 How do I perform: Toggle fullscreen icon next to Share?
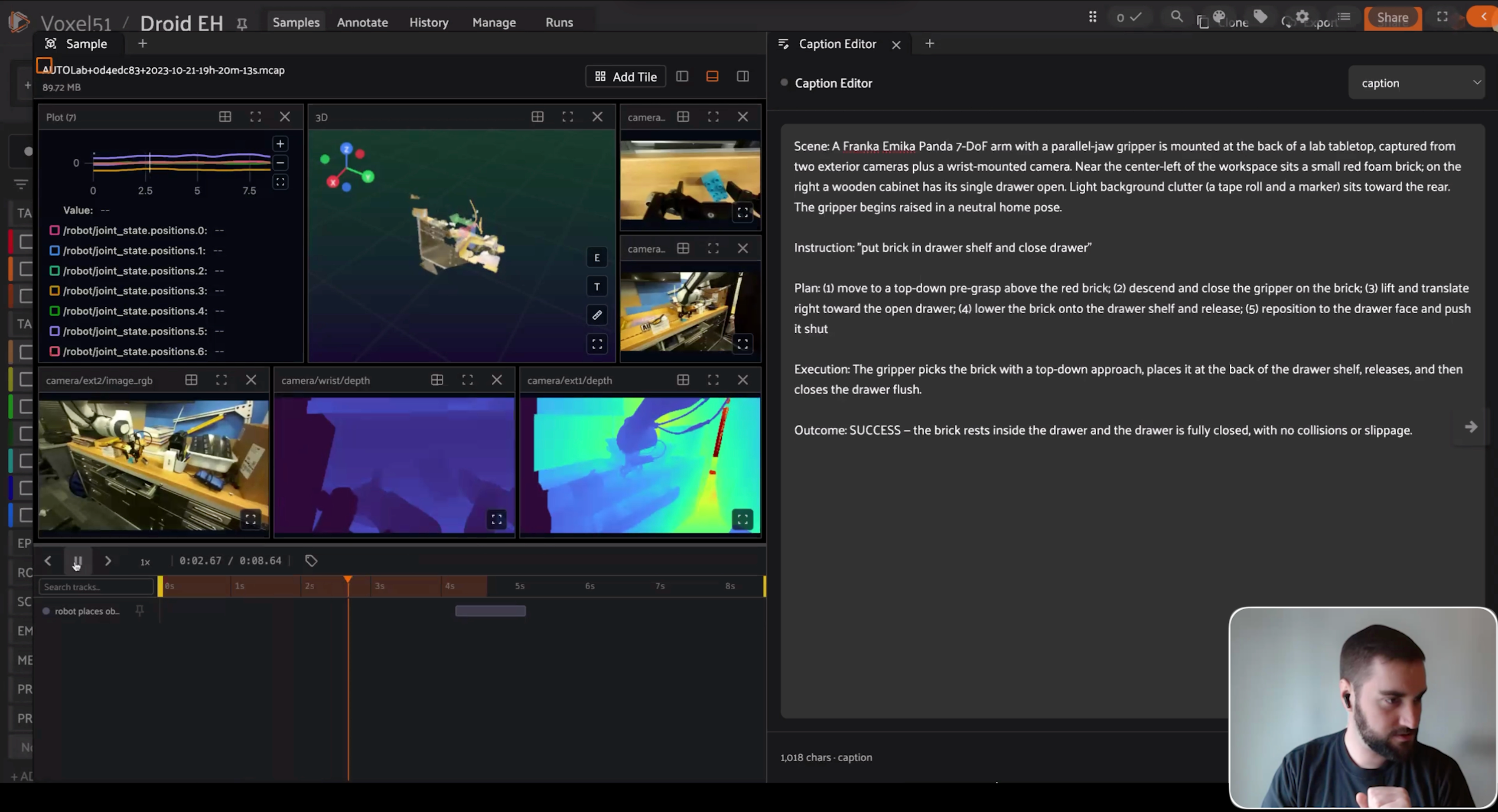(x=1442, y=17)
